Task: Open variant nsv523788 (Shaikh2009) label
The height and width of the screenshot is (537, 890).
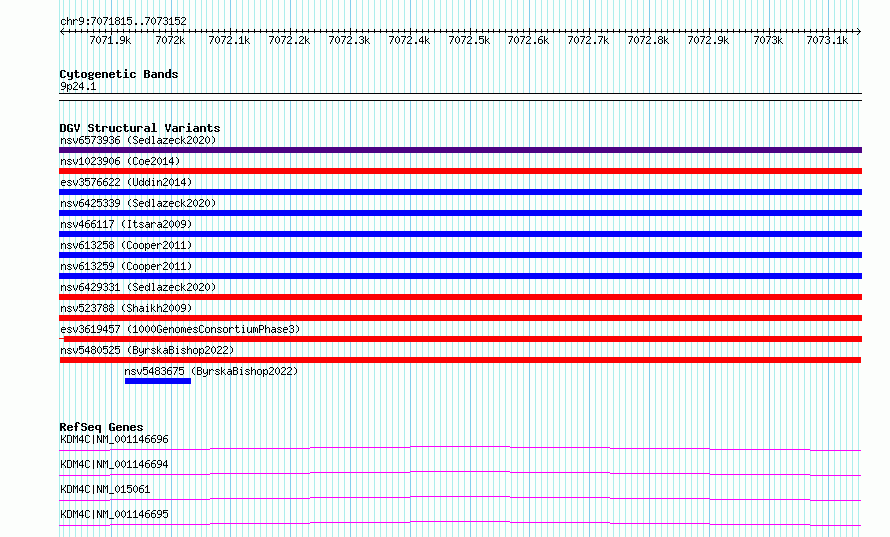Action: pos(126,308)
